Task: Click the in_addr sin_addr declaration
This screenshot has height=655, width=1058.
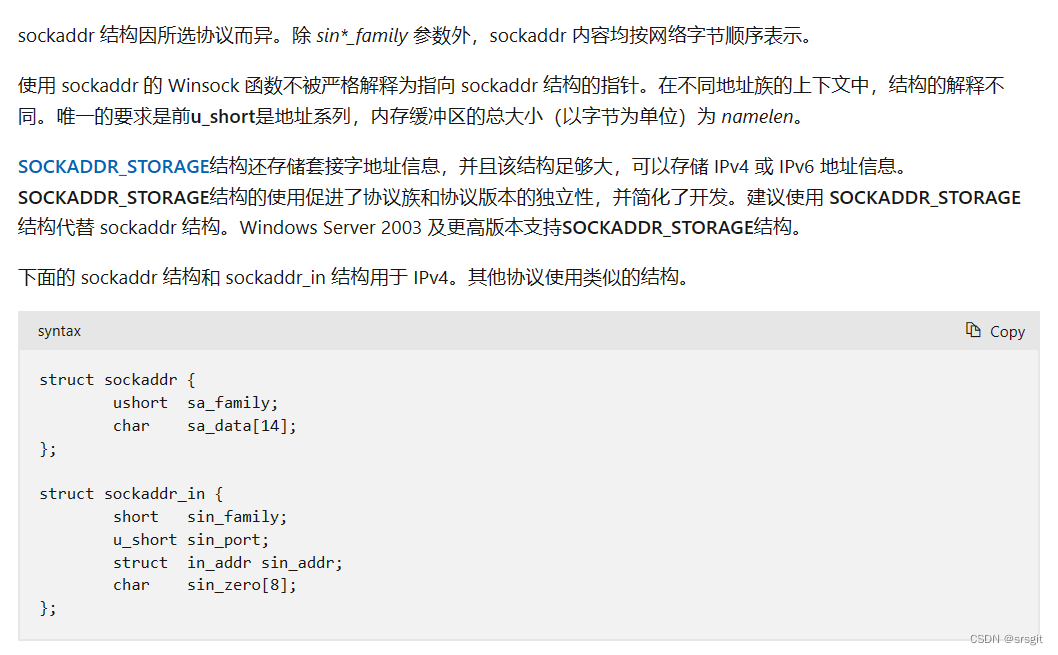Action: tap(265, 562)
